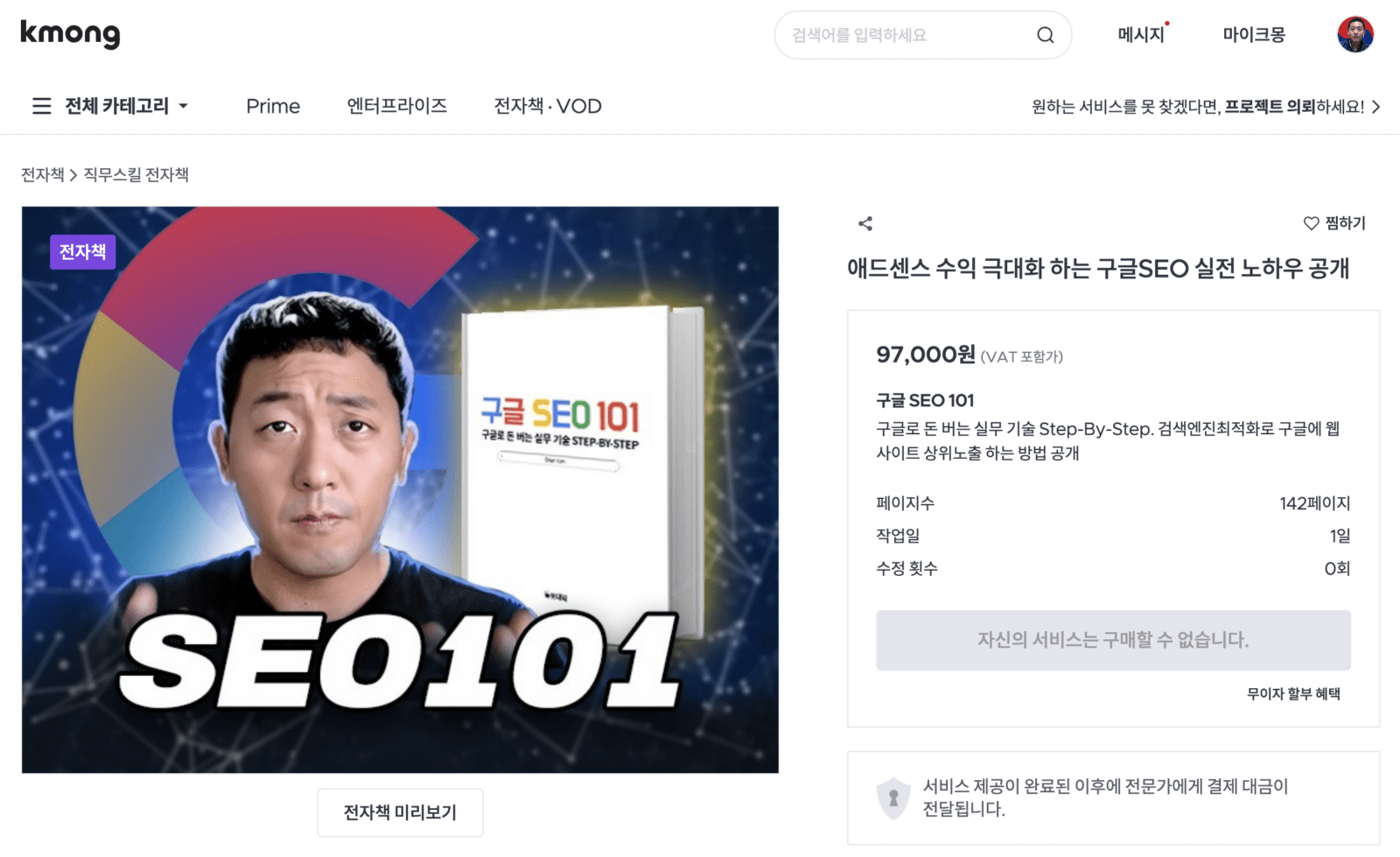This screenshot has width=1400, height=857.
Task: Click the kmong logo
Action: click(x=70, y=34)
